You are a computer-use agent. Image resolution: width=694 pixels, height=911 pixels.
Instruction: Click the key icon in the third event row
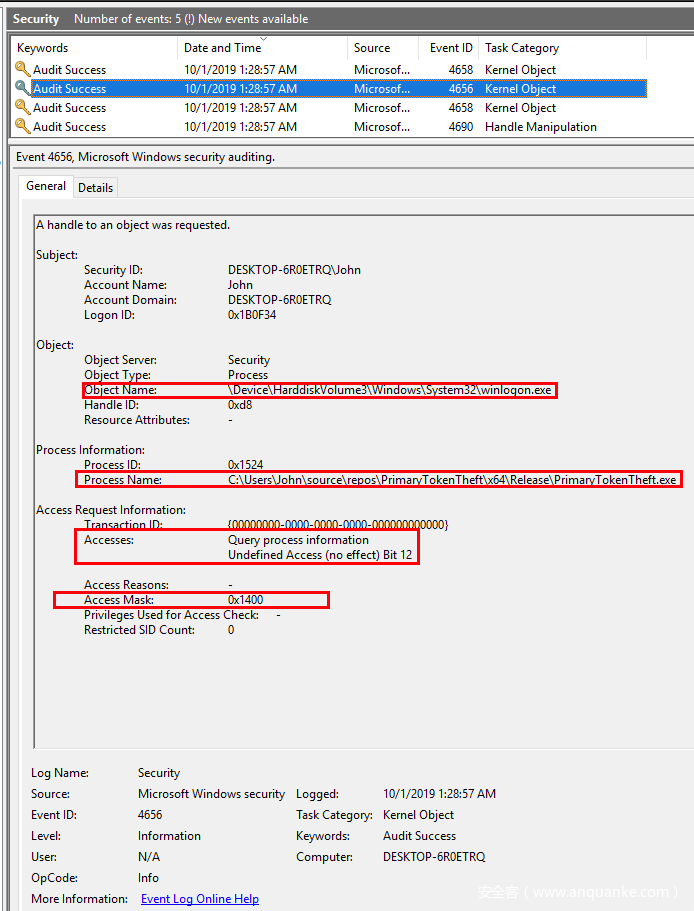pos(22,108)
